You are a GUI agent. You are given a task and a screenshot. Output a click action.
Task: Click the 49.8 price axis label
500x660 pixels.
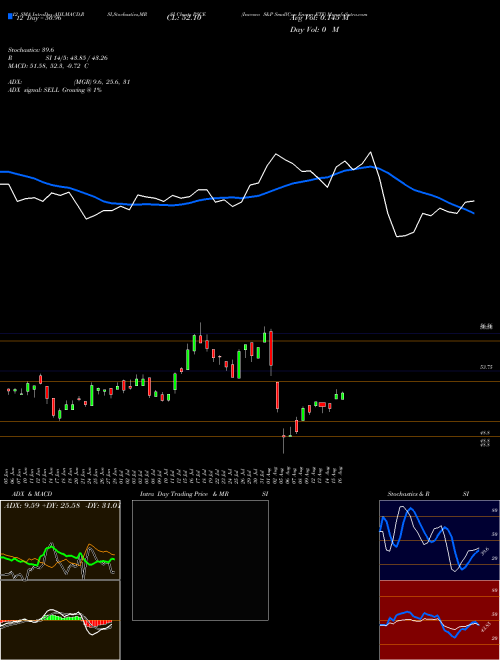tap(485, 433)
